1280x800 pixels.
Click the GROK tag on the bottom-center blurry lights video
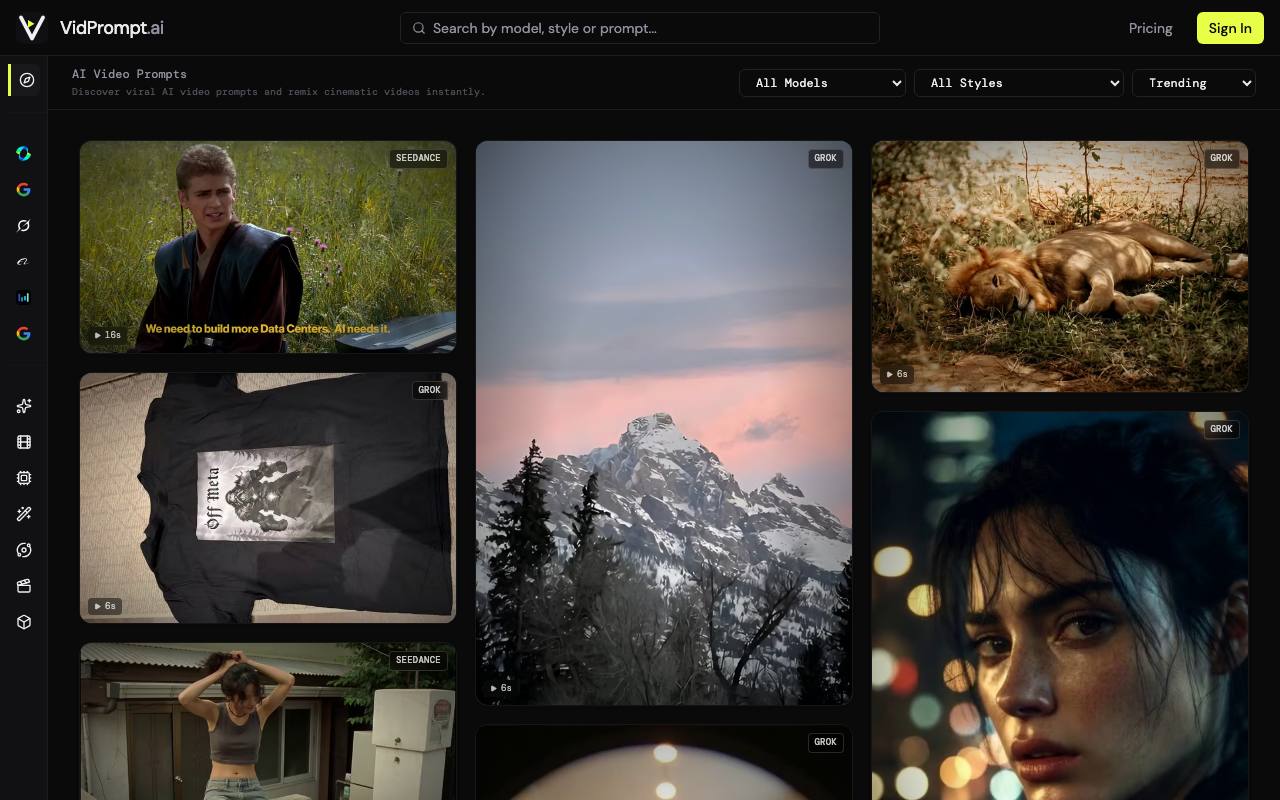click(825, 742)
